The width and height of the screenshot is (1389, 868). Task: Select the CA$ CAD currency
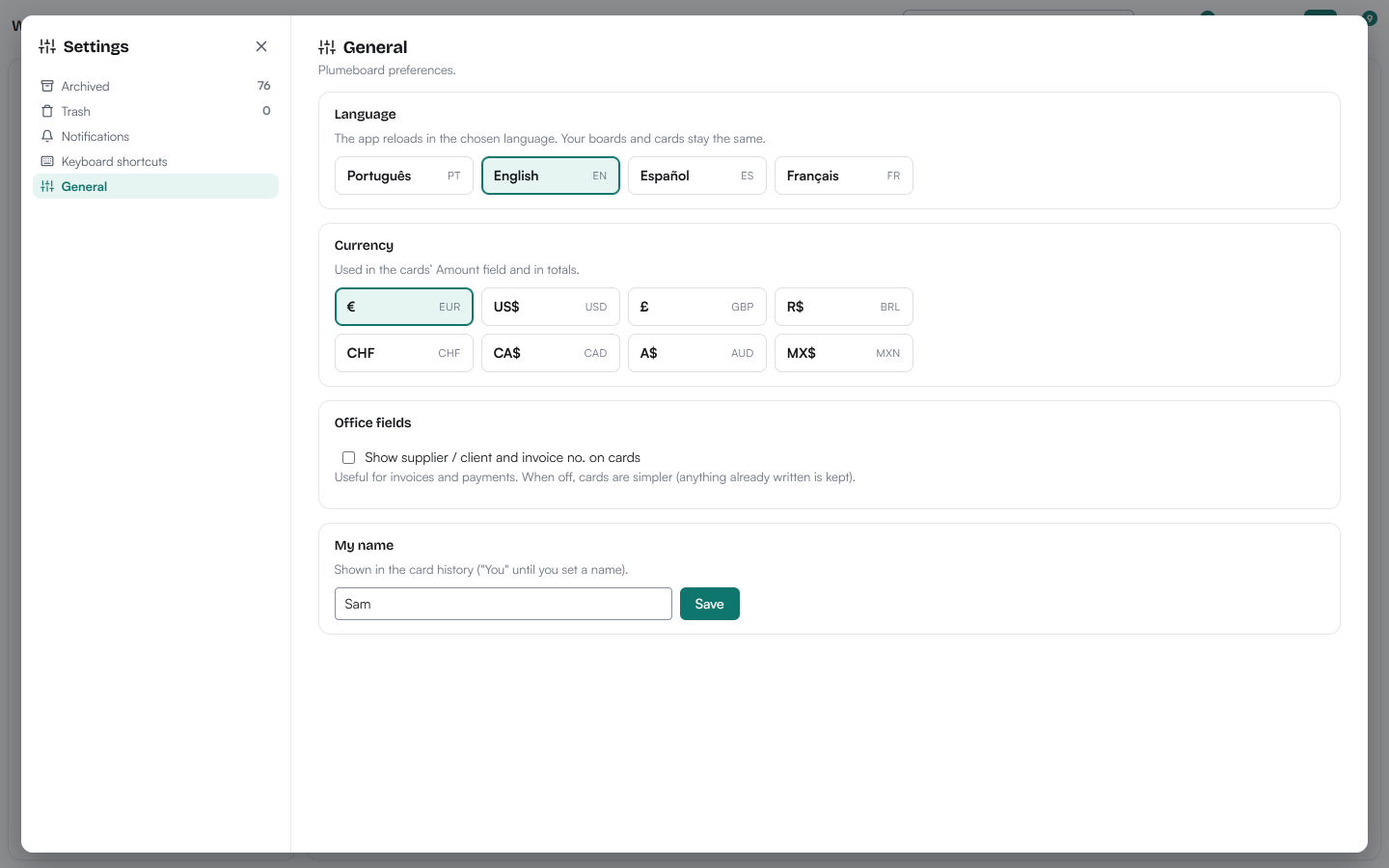point(551,353)
